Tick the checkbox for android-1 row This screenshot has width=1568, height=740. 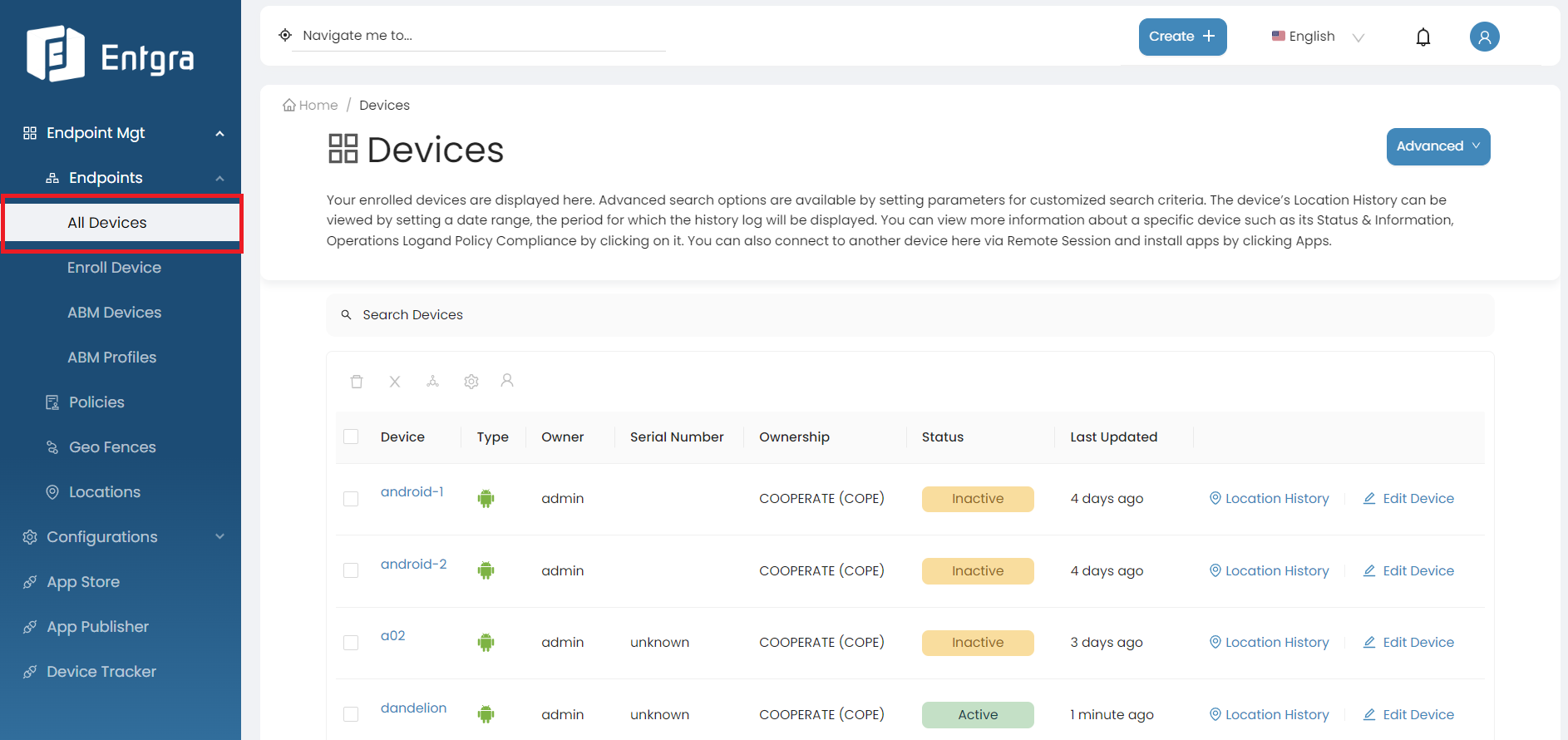(351, 499)
